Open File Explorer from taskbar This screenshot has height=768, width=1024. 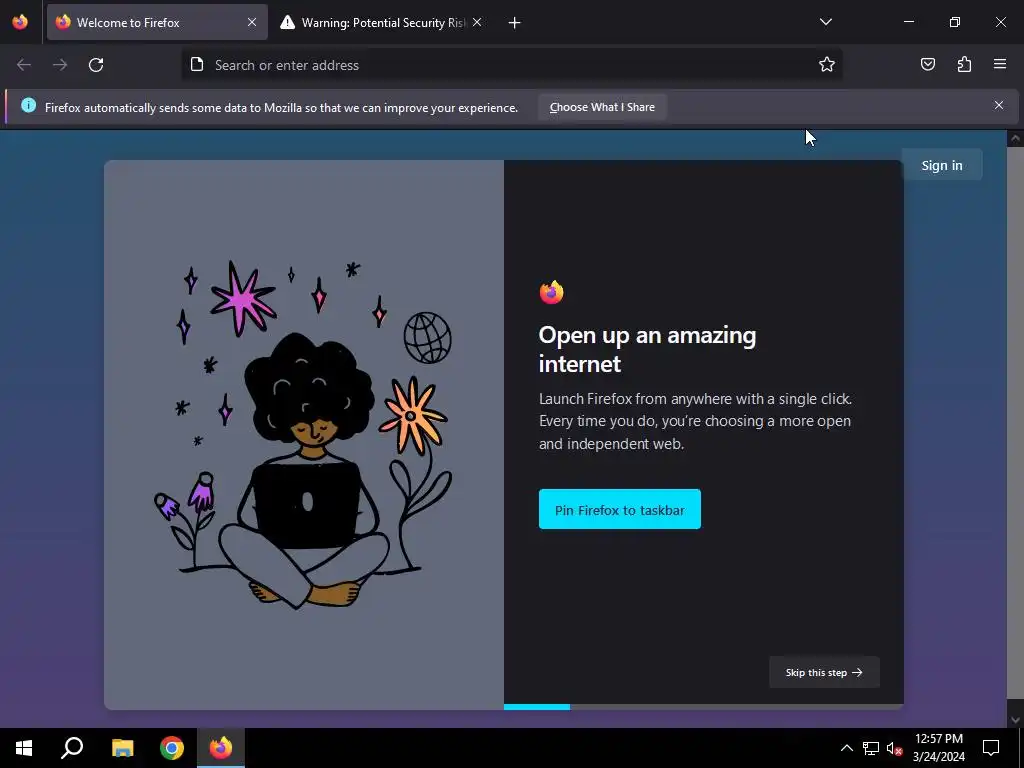point(122,748)
